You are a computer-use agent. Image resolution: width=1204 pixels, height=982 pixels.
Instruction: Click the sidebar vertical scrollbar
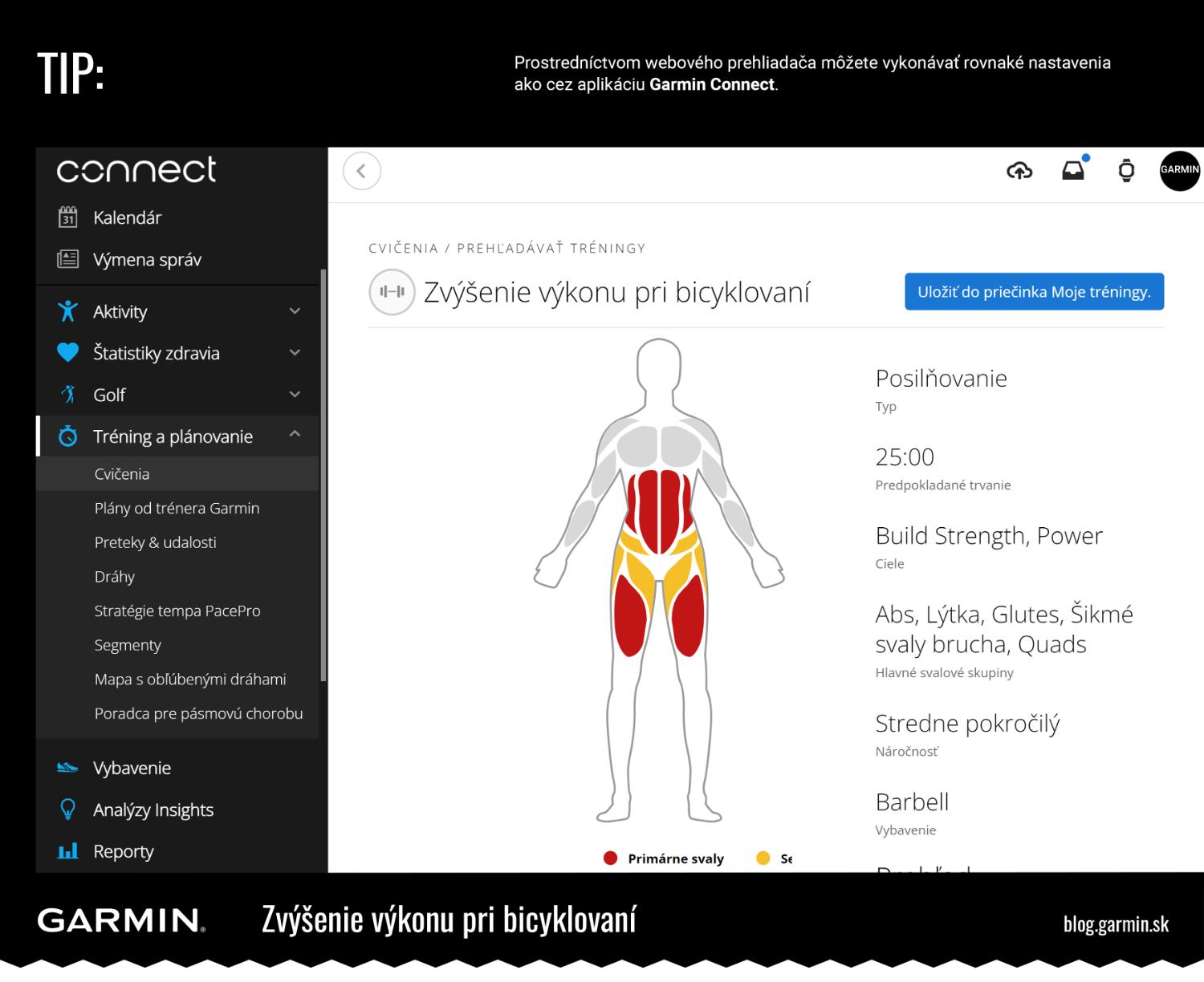(323, 475)
